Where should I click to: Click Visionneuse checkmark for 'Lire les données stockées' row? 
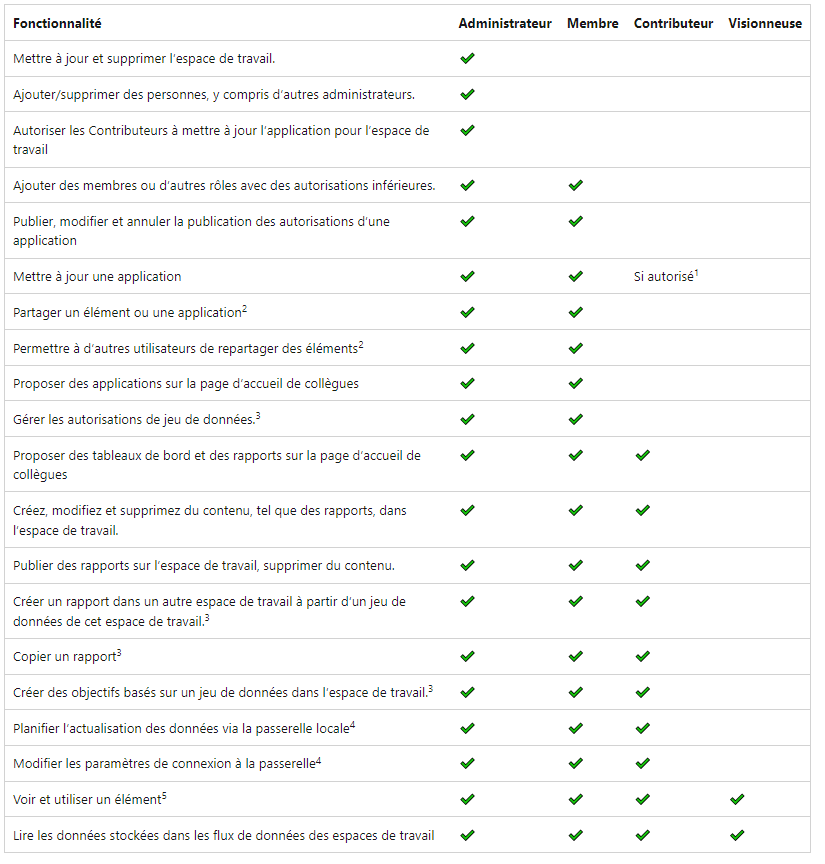pos(737,834)
